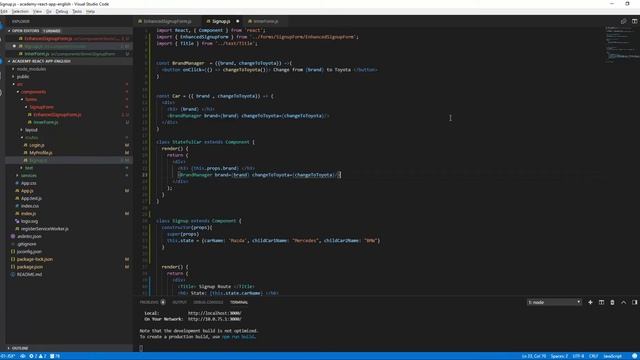640x360 pixels.
Task: Change indentation via 'Spaces: 2'
Action: (559, 356)
